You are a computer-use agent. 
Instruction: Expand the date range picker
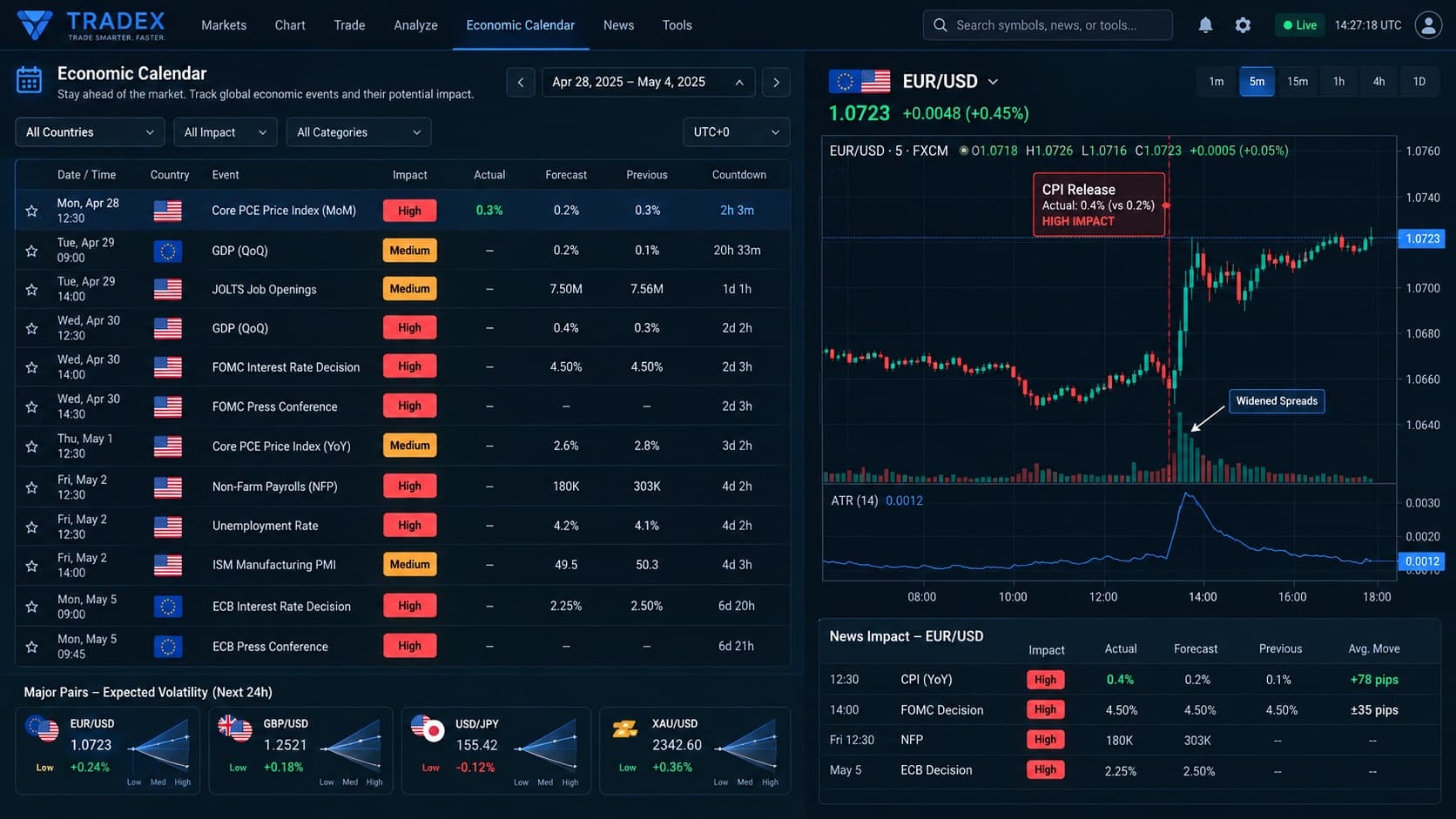(649, 82)
